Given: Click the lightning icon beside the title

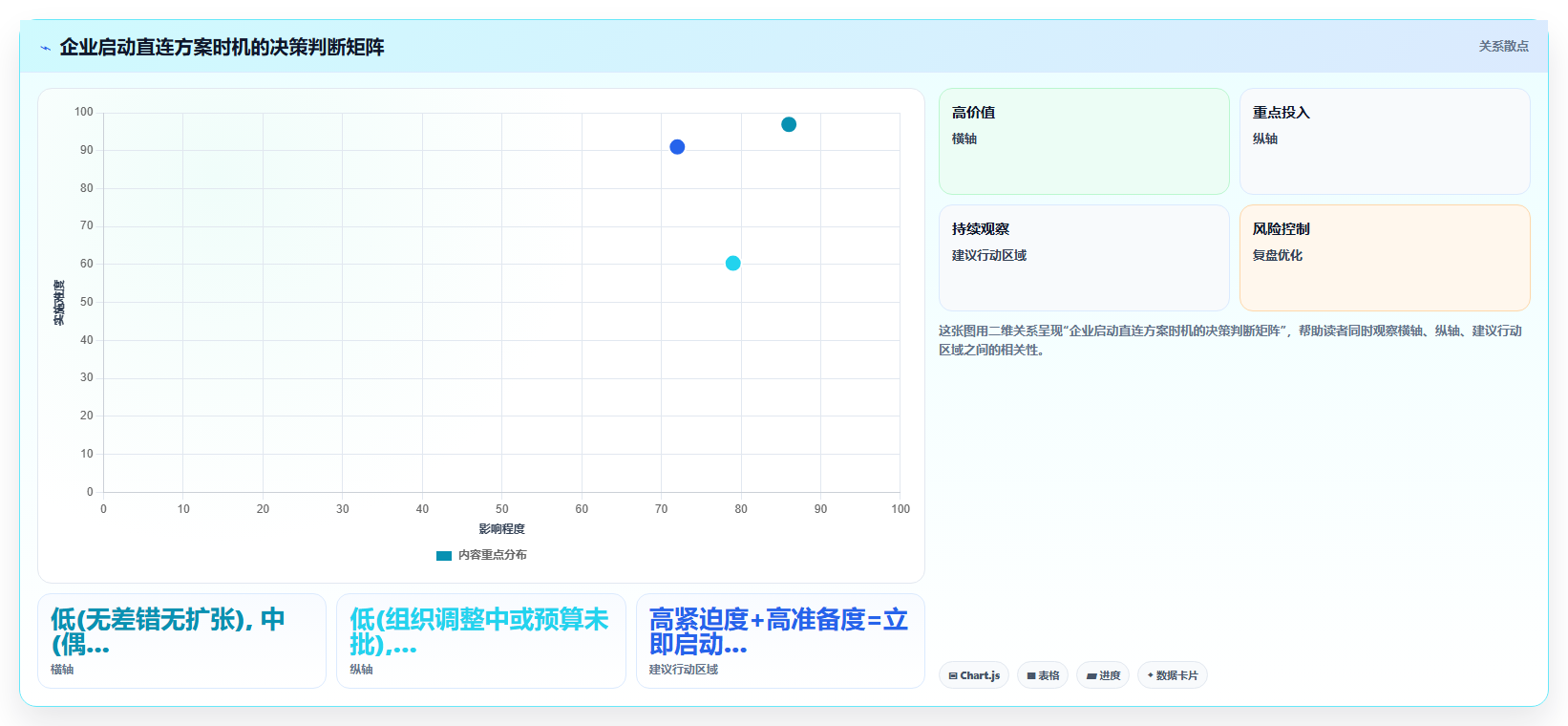Looking at the screenshot, I should [45, 48].
